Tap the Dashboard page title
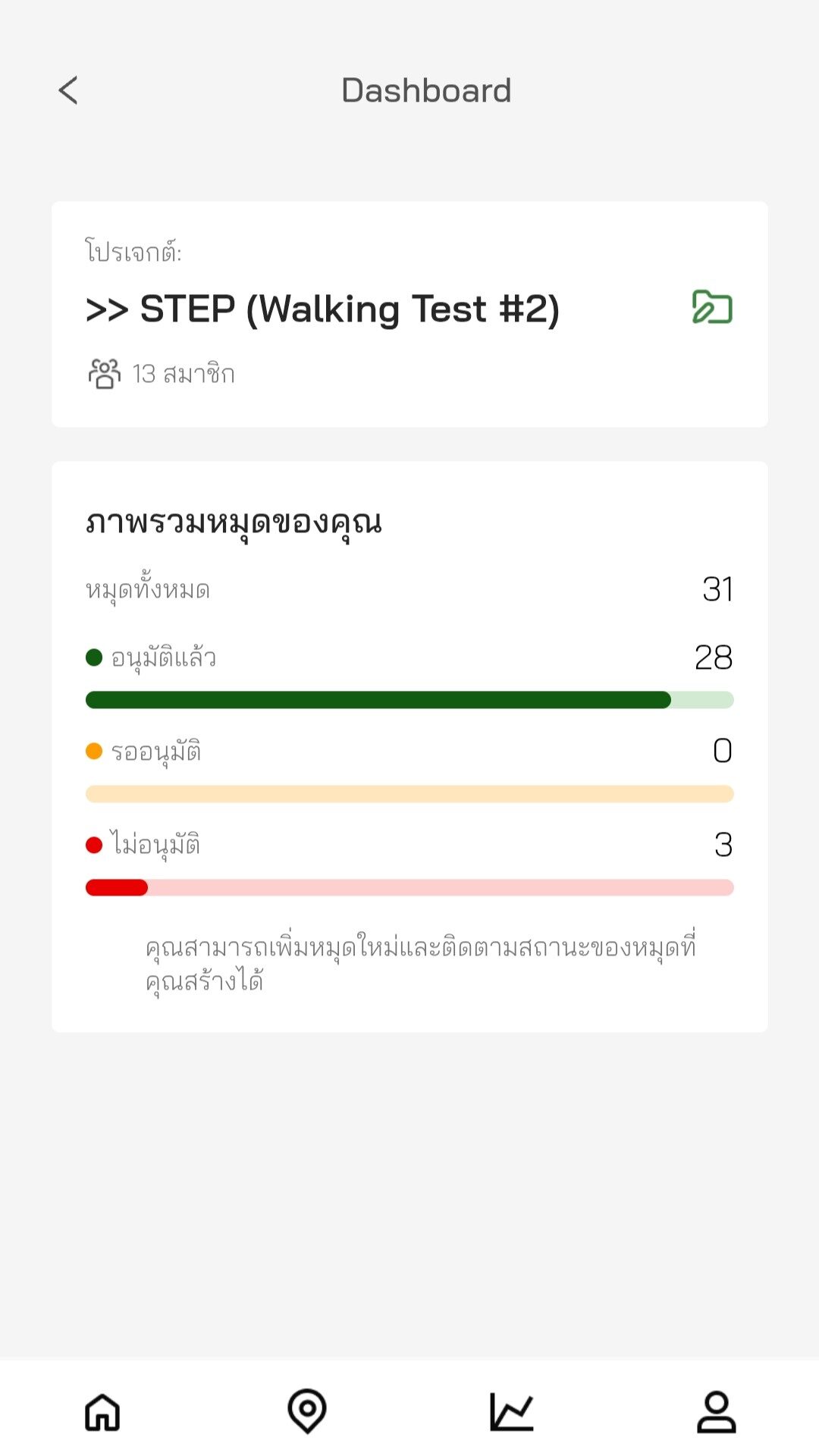Viewport: 819px width, 1456px height. [426, 91]
